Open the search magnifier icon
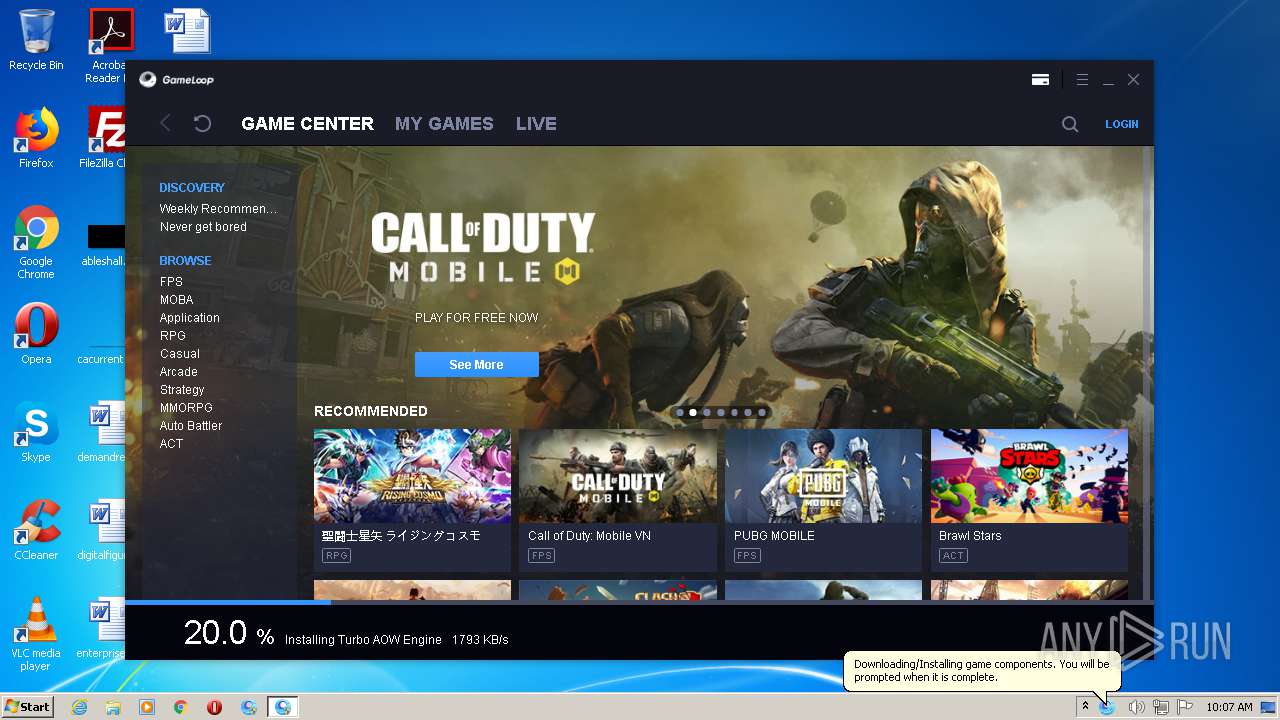The width and height of the screenshot is (1280, 720). (x=1070, y=124)
